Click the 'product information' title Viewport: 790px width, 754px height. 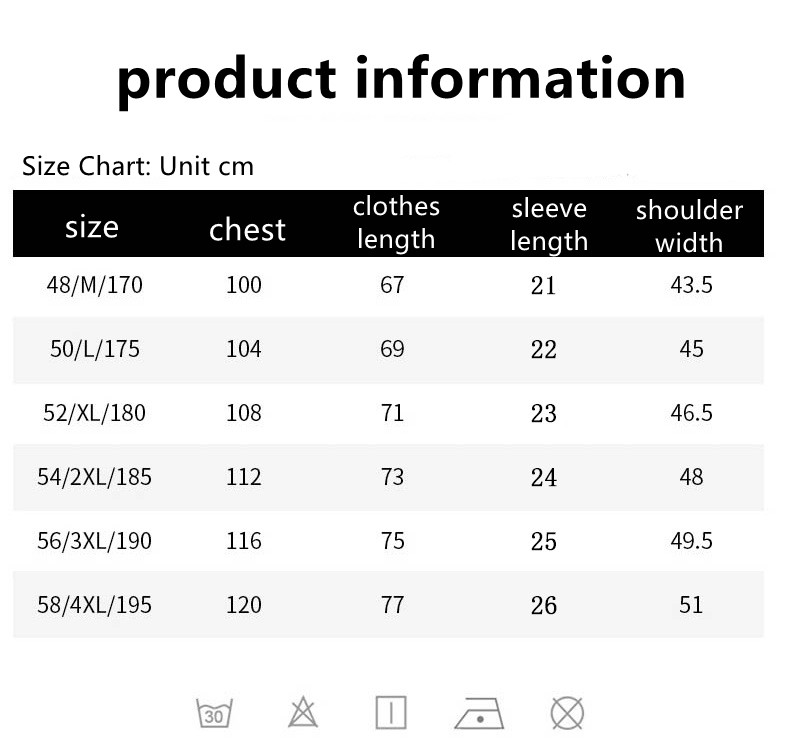click(x=401, y=81)
